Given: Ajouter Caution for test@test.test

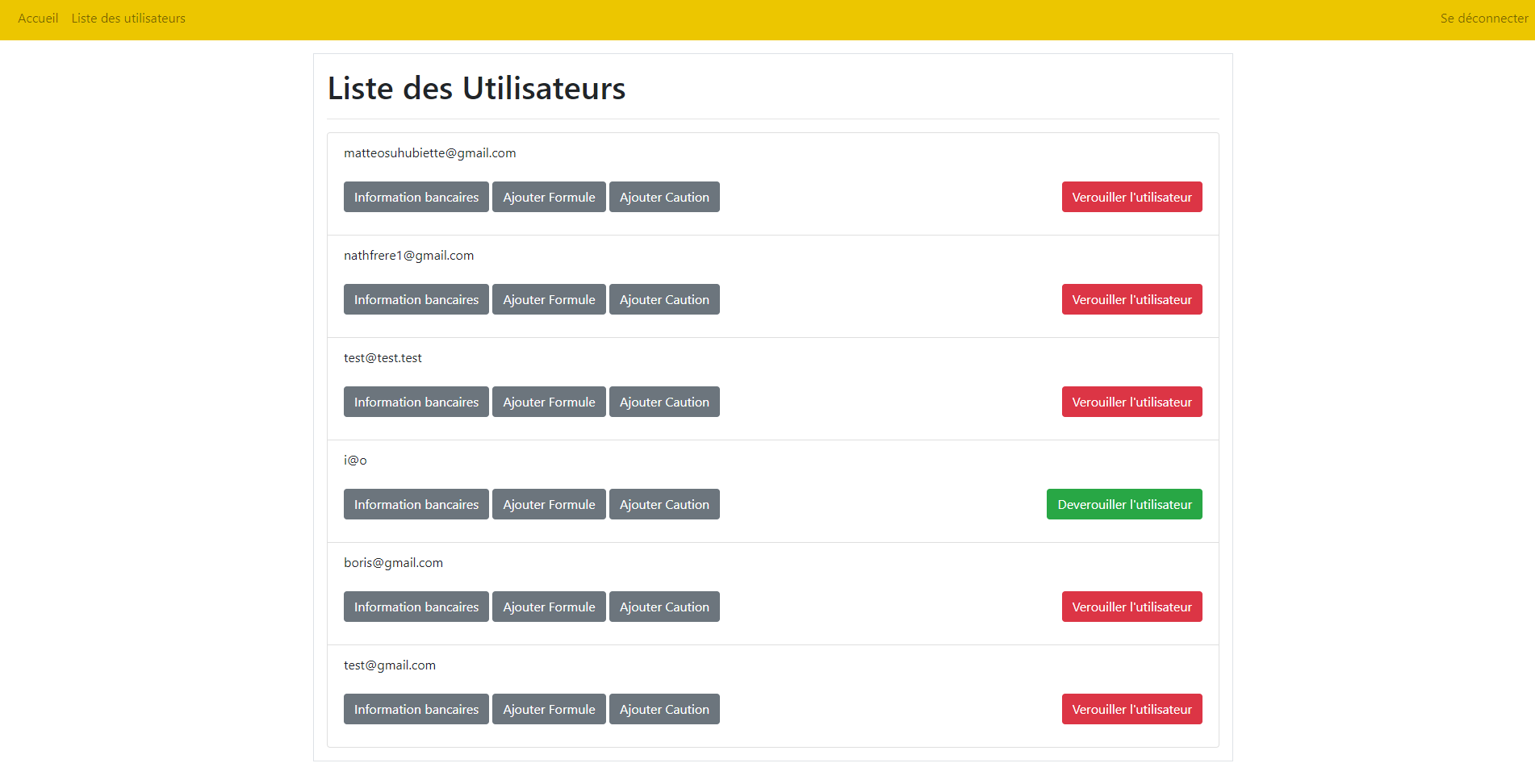Looking at the screenshot, I should [x=664, y=402].
